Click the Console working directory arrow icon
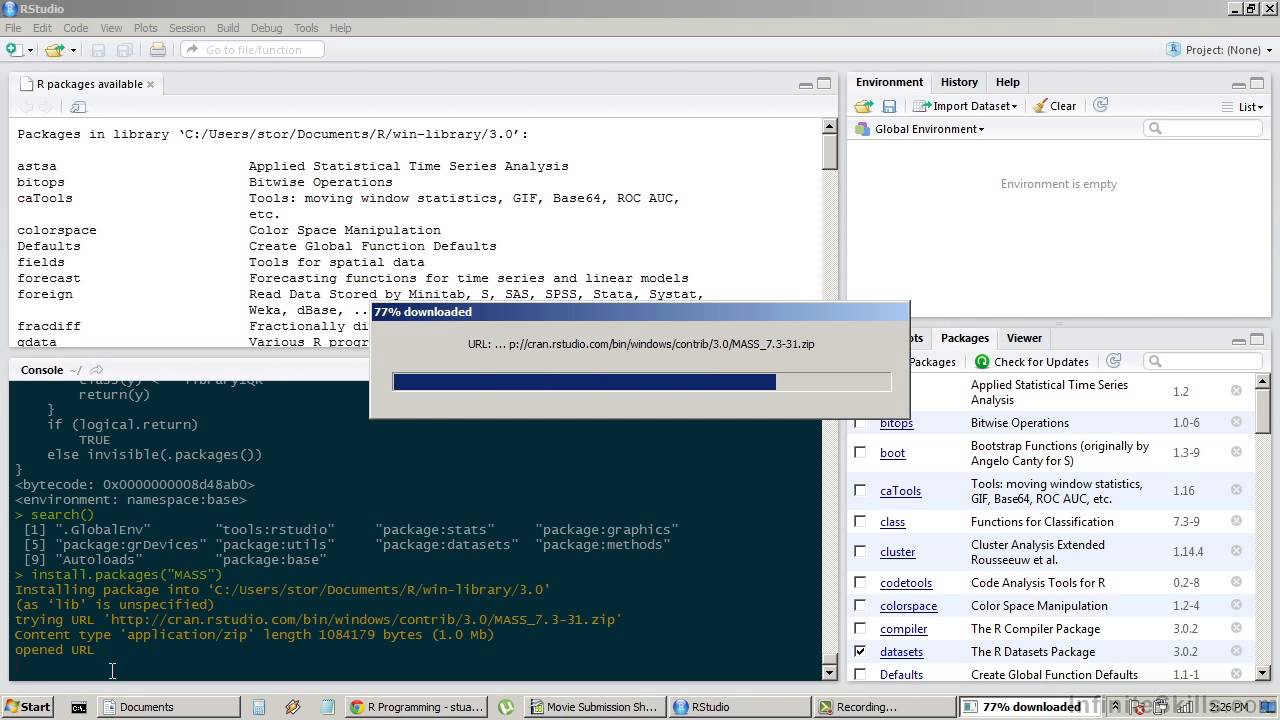 [x=97, y=370]
